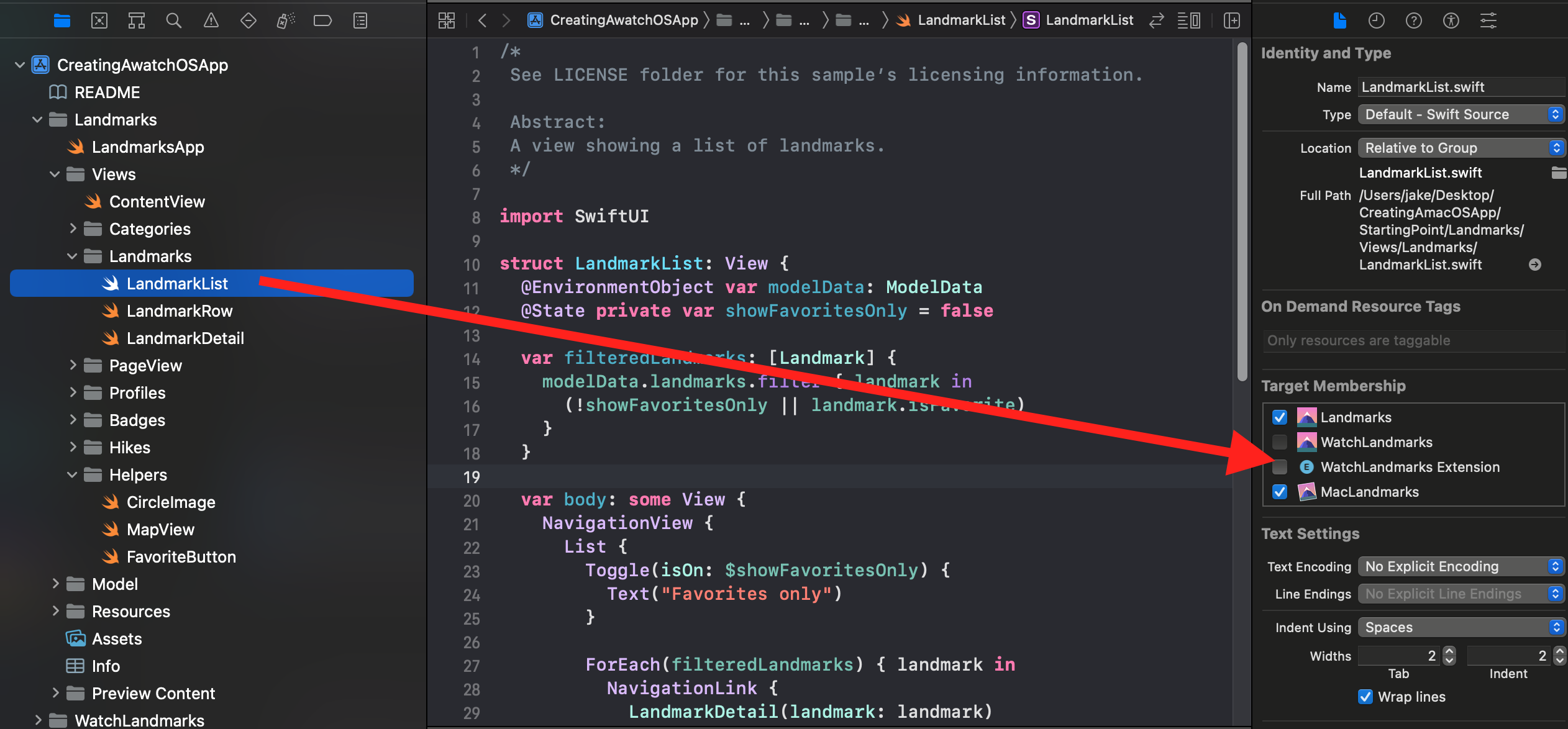Collapse the Helpers folder
1568x729 pixels.
pyautogui.click(x=73, y=474)
